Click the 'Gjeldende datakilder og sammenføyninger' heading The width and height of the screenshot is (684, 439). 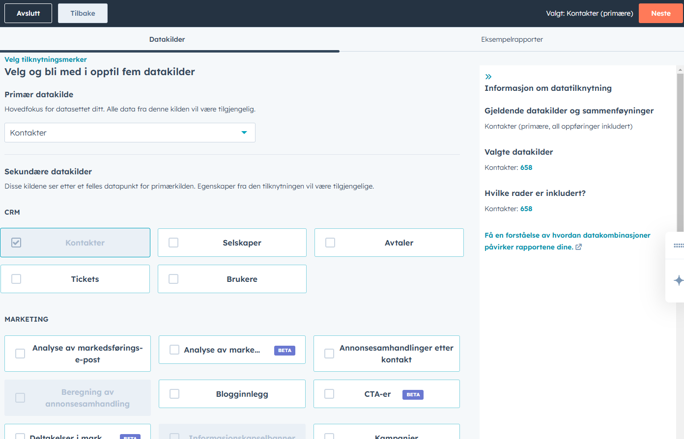click(x=569, y=111)
